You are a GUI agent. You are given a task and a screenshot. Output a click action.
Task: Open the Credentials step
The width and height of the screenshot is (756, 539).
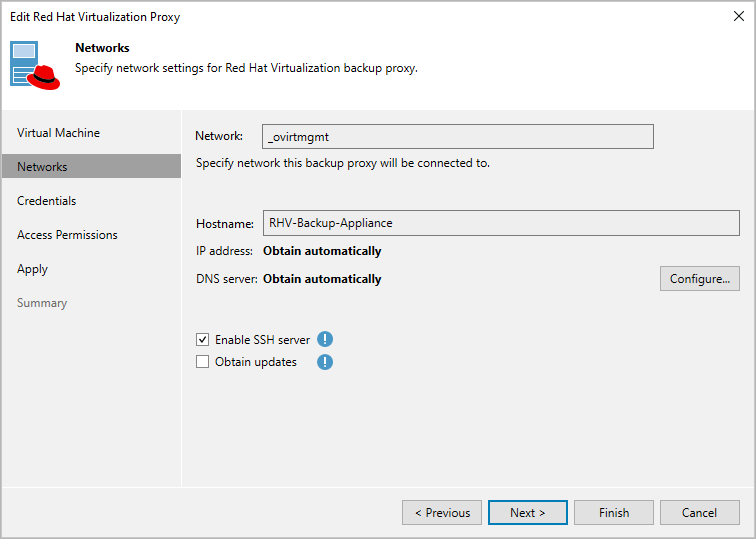tap(46, 201)
